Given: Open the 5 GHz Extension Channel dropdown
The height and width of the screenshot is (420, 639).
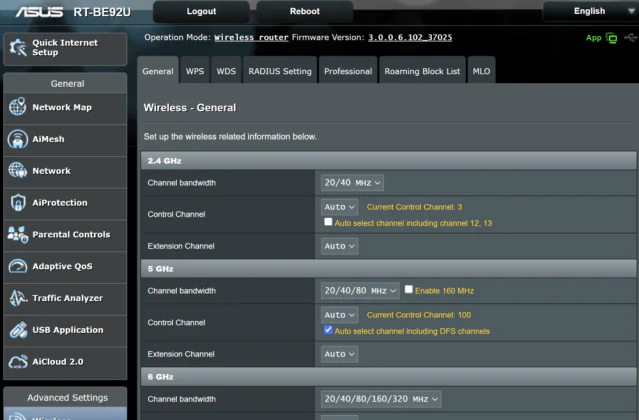Looking at the screenshot, I should pos(339,354).
